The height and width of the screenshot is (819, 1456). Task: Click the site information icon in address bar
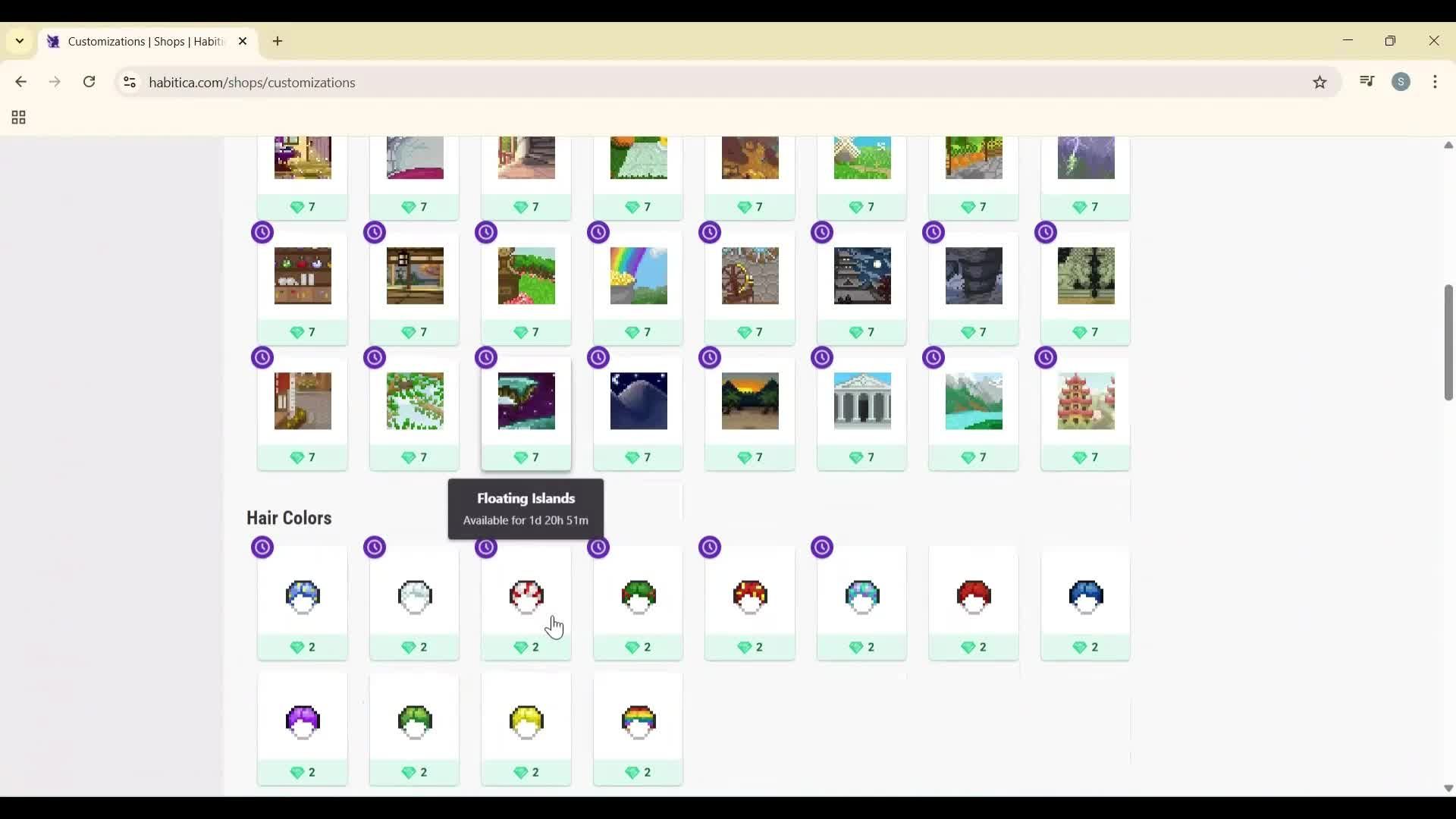pos(129,83)
